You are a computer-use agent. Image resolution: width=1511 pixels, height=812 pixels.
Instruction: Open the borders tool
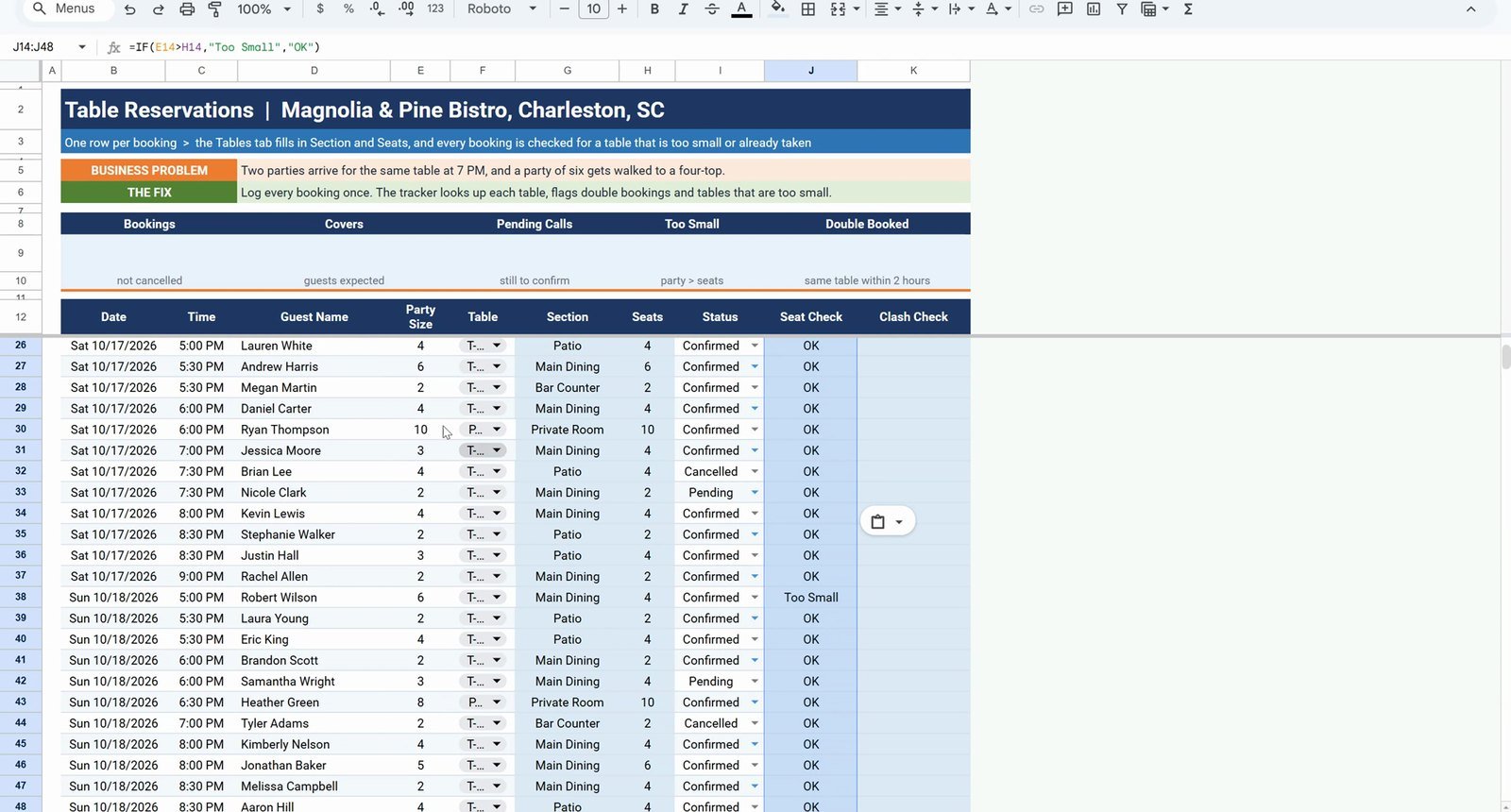808,8
